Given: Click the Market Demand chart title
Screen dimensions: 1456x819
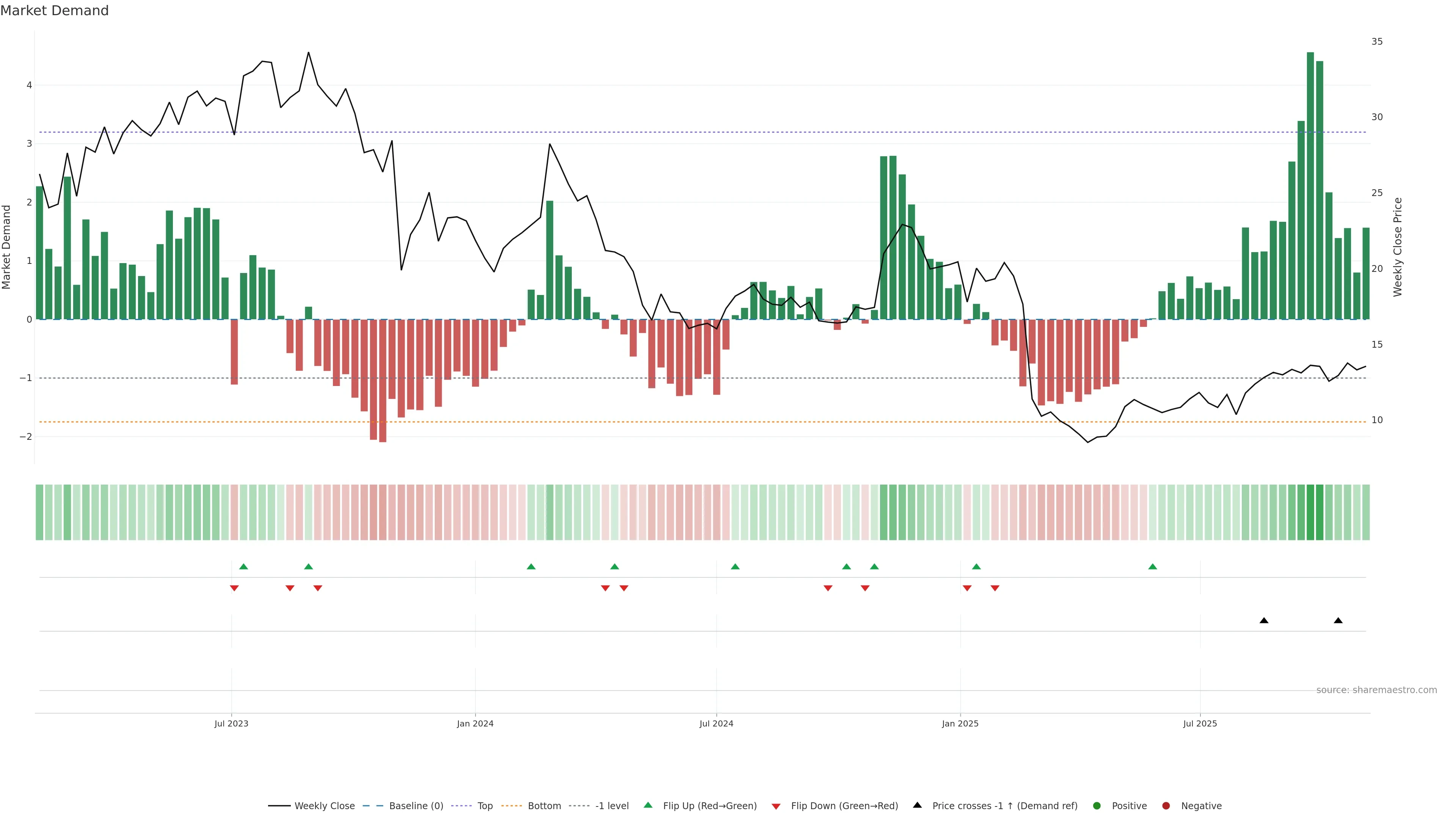Looking at the screenshot, I should point(54,11).
